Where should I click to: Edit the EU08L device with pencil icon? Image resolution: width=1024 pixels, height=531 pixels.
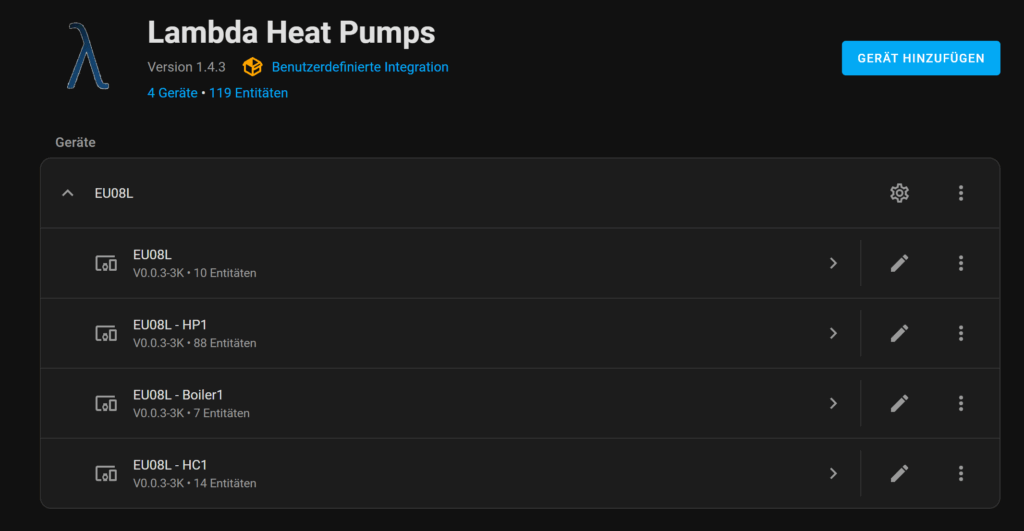click(x=899, y=263)
